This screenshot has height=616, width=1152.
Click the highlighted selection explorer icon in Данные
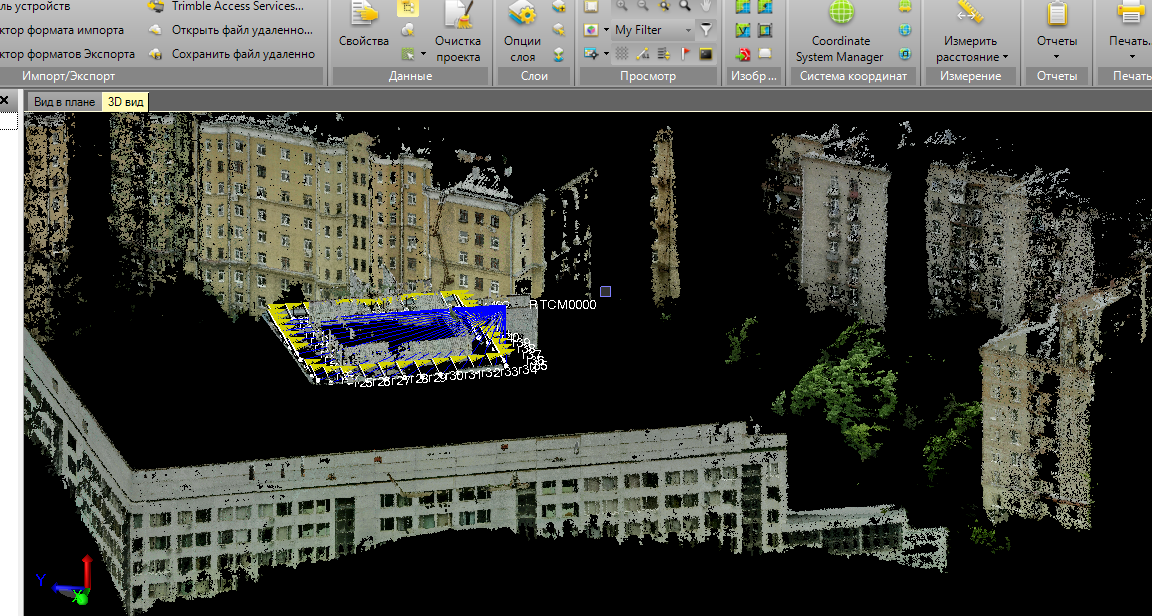408,8
